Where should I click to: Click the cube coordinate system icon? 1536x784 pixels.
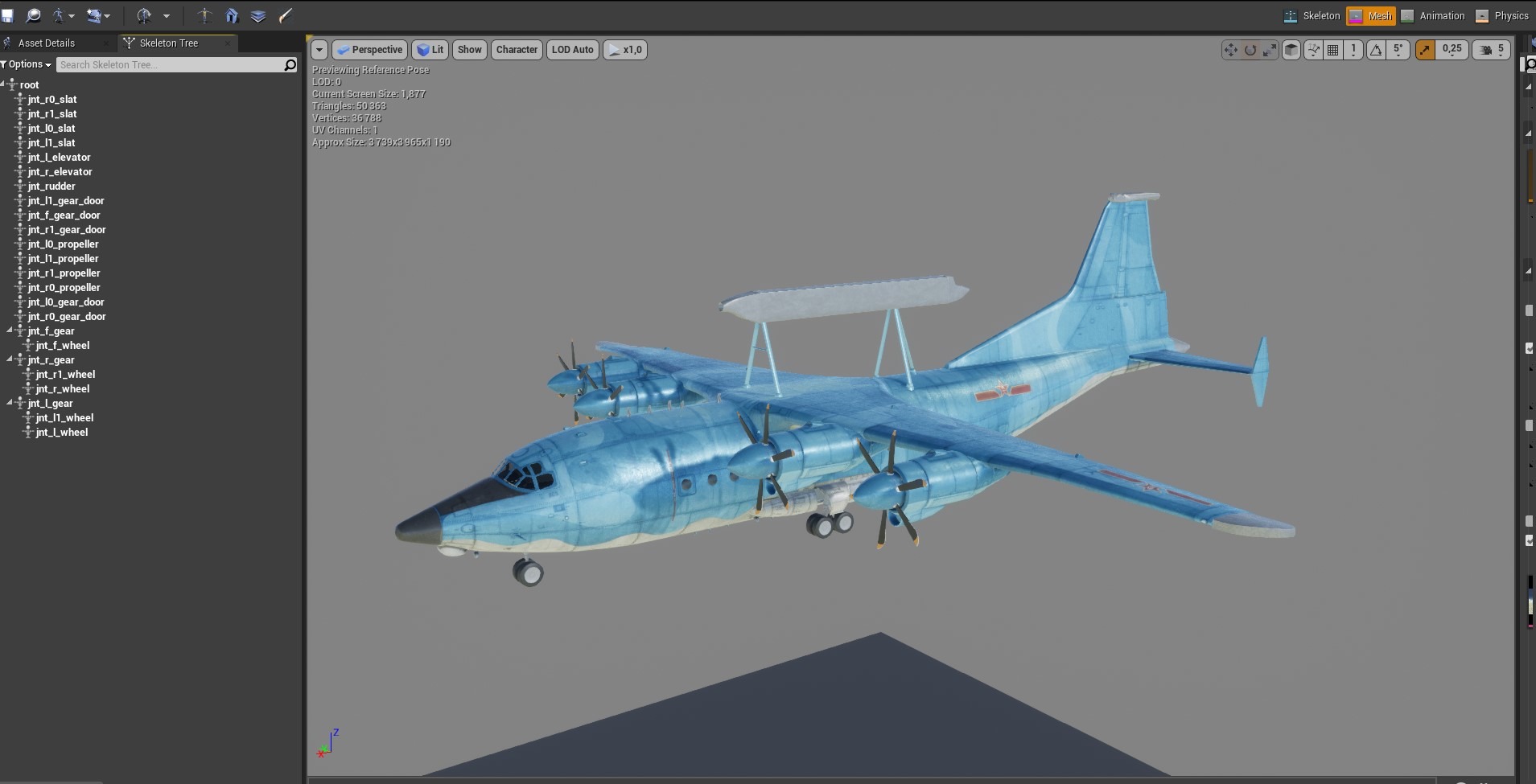tap(1291, 50)
